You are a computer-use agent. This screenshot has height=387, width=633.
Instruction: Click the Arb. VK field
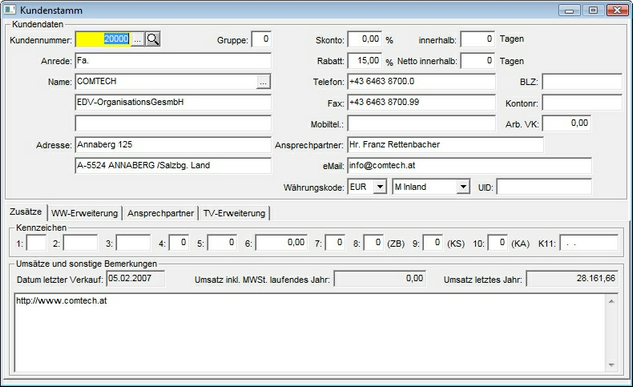click(x=566, y=123)
